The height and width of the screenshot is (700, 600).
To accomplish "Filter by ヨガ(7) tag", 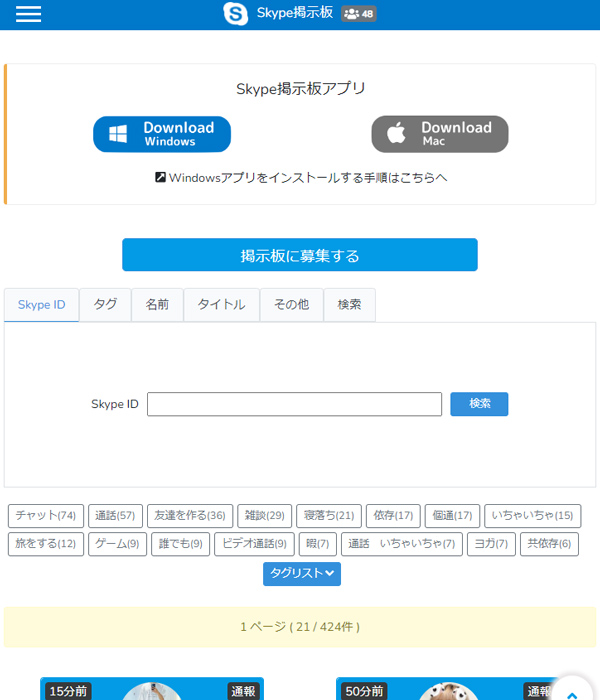I will [x=491, y=544].
